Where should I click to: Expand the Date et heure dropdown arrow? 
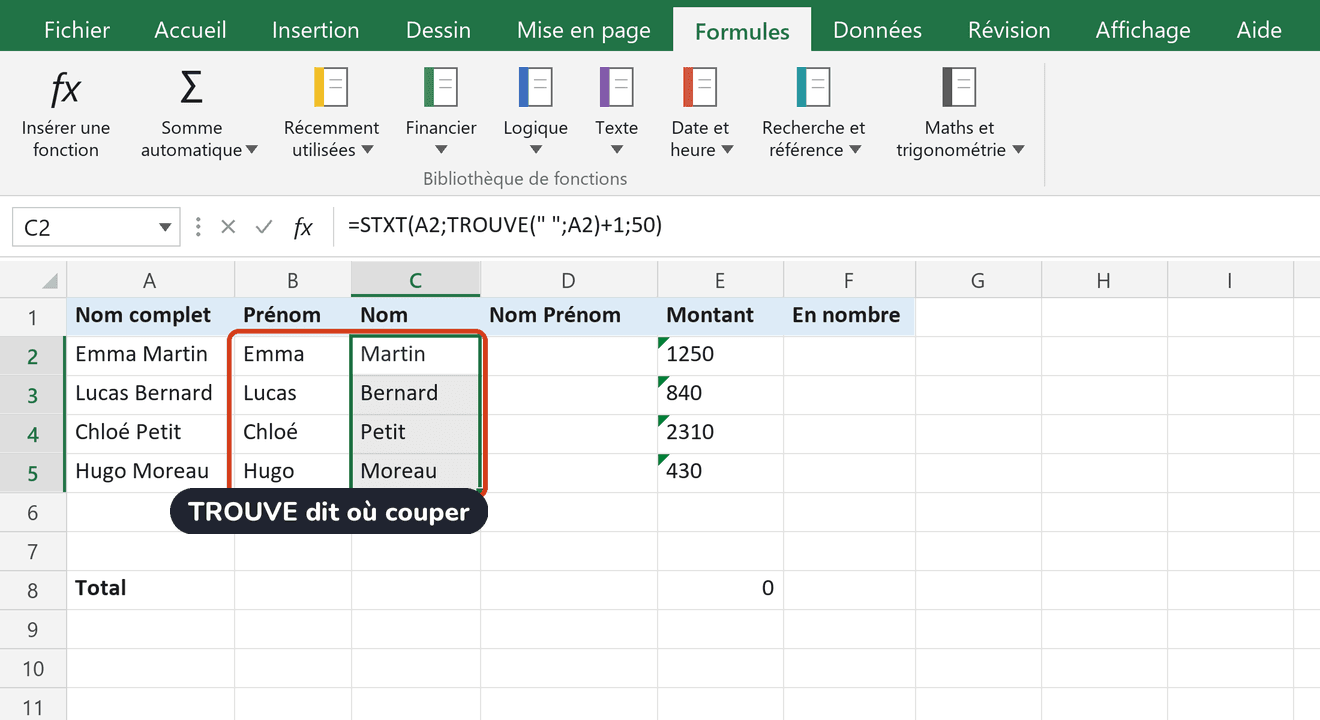click(727, 150)
